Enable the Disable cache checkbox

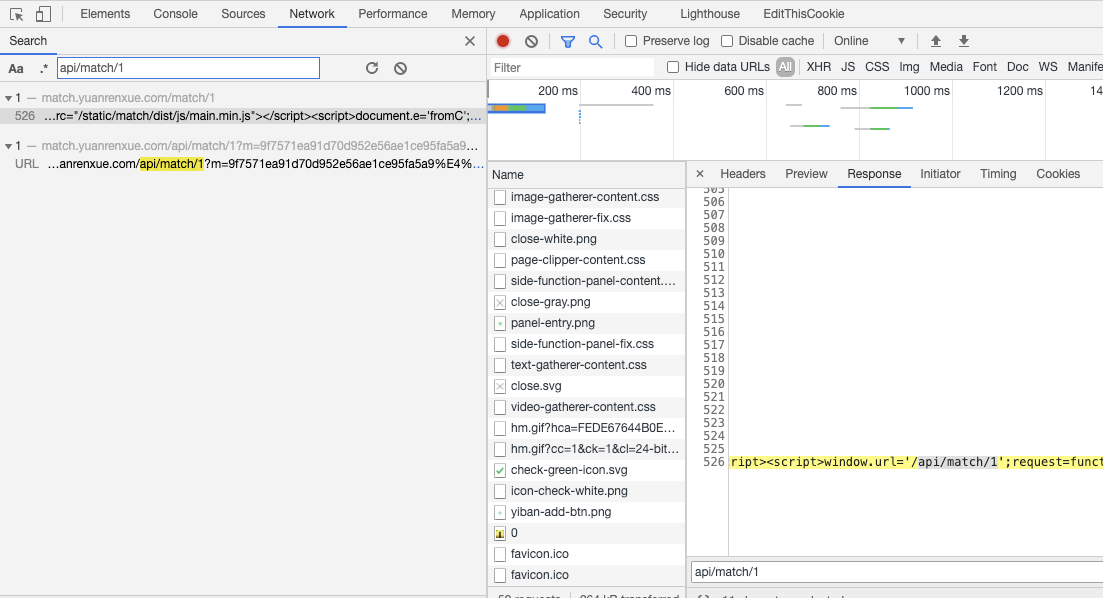pyautogui.click(x=727, y=41)
